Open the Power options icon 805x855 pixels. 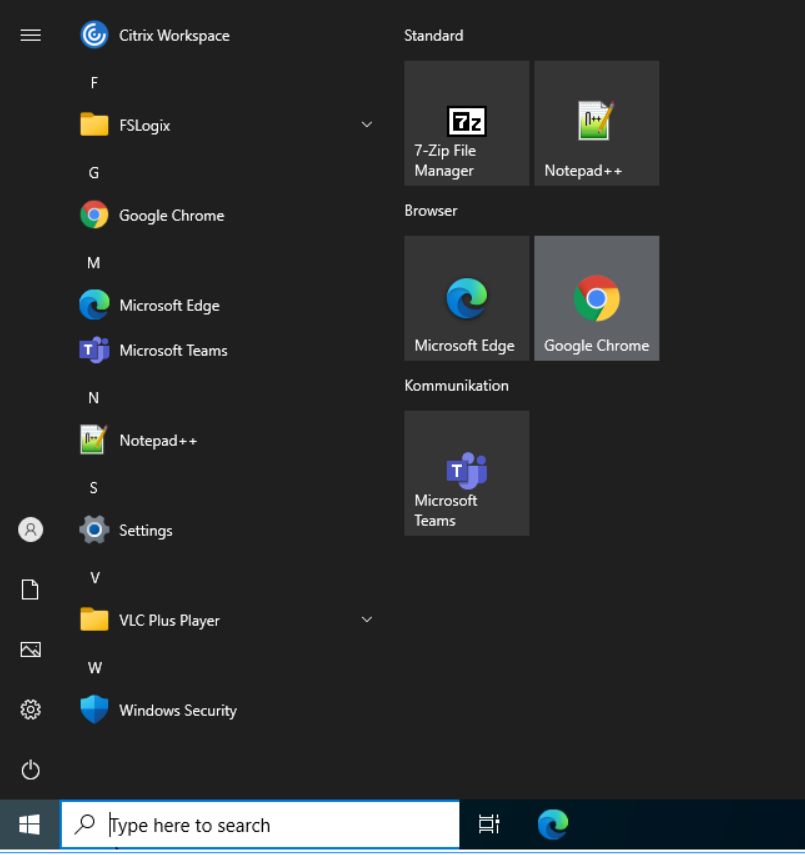tap(31, 769)
